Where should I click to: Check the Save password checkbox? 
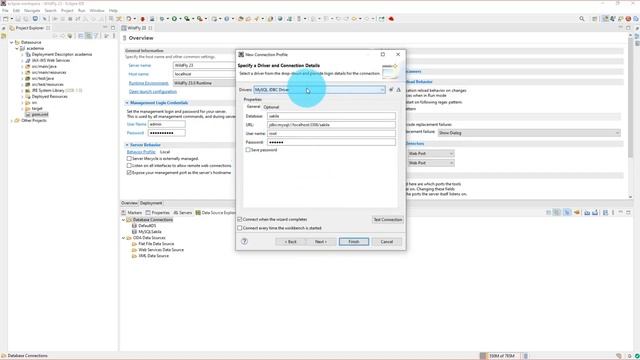point(248,150)
